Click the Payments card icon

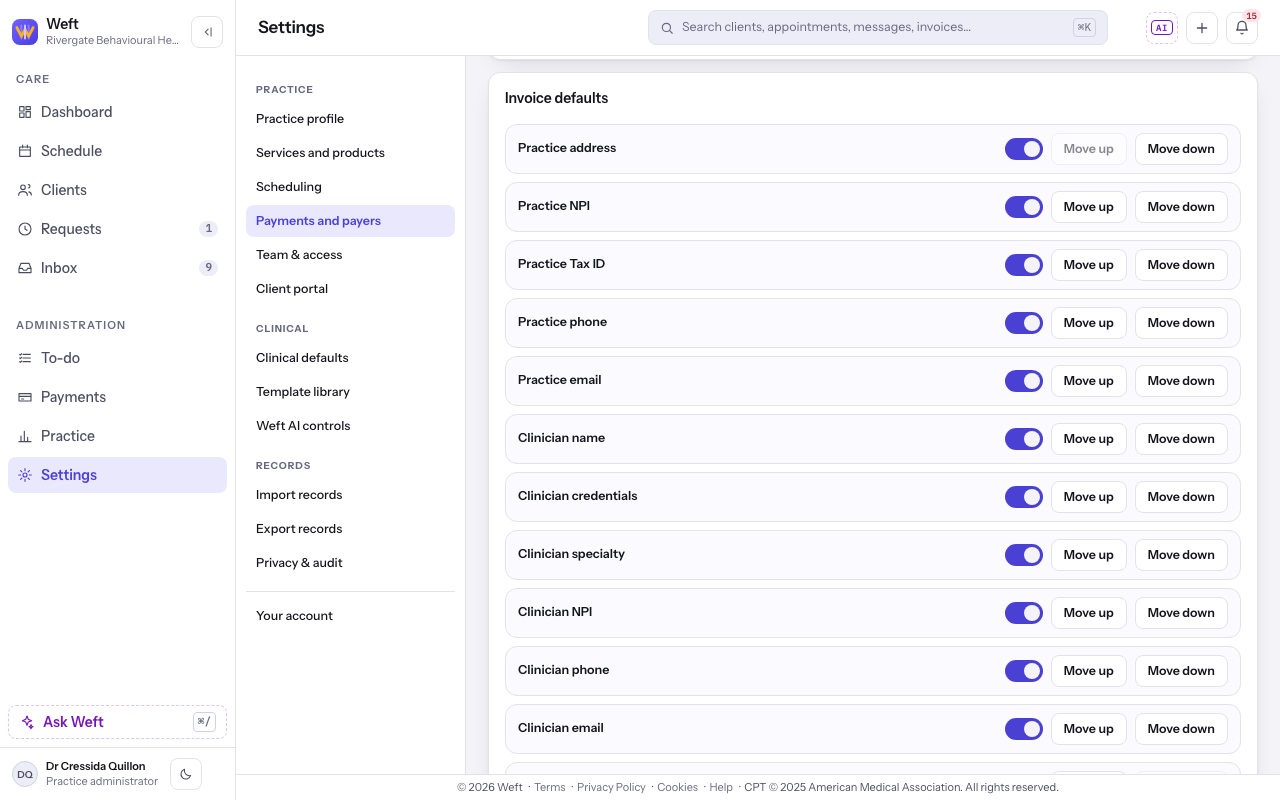pyautogui.click(x=25, y=397)
